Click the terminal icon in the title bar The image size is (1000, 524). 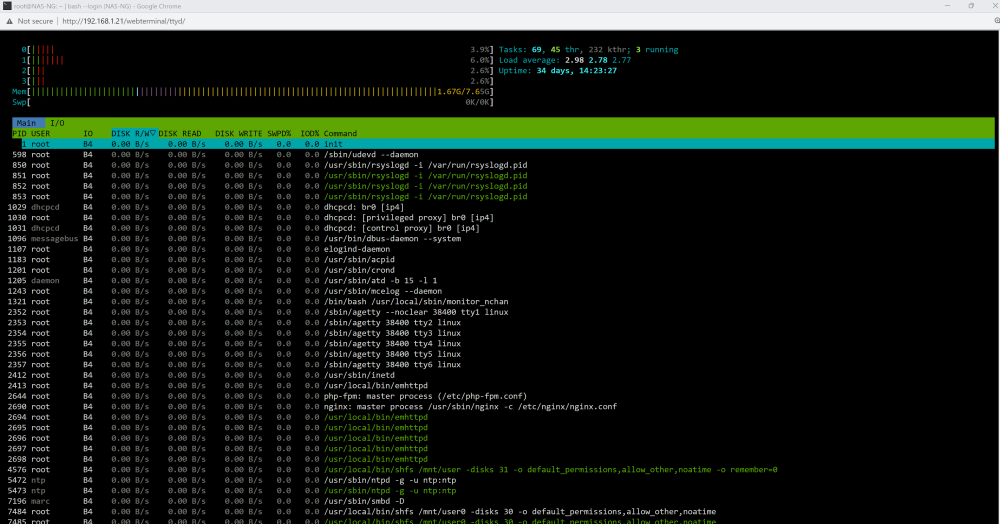7,6
